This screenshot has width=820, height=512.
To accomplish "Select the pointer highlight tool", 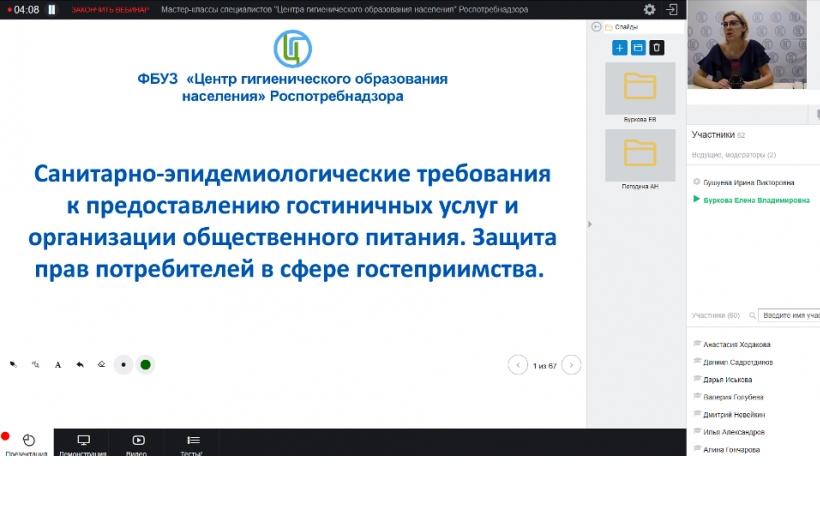I will [36, 365].
